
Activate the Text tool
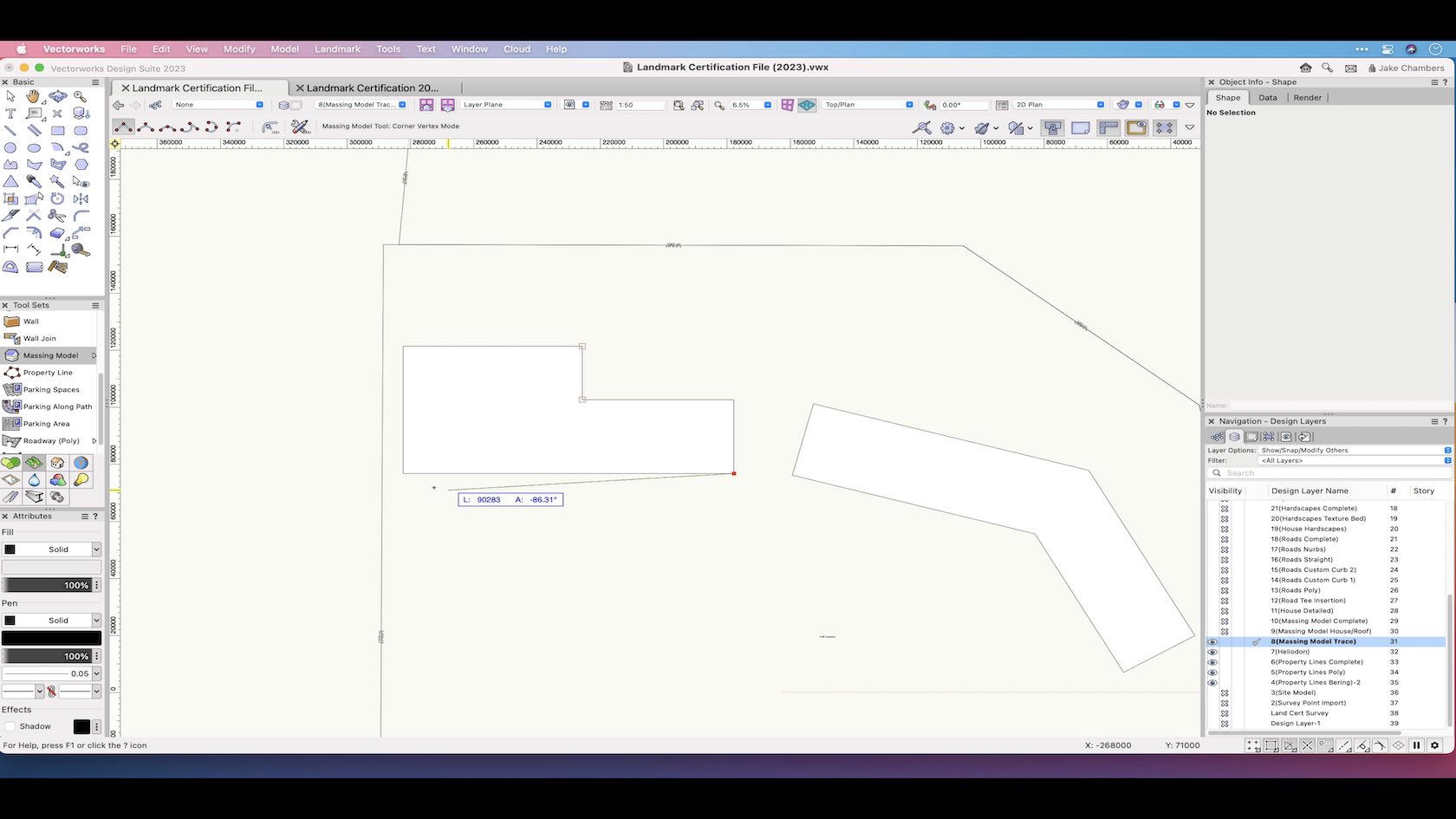pos(10,114)
